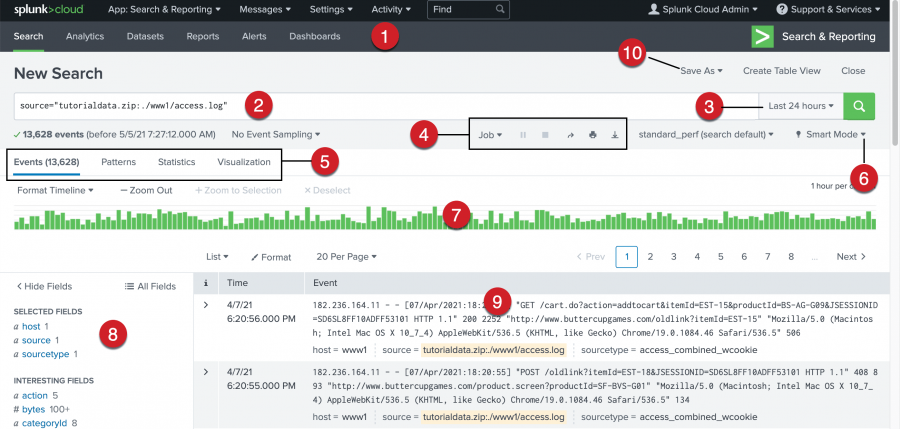Expand the second event row chevron
The height and width of the screenshot is (429, 900).
click(206, 372)
